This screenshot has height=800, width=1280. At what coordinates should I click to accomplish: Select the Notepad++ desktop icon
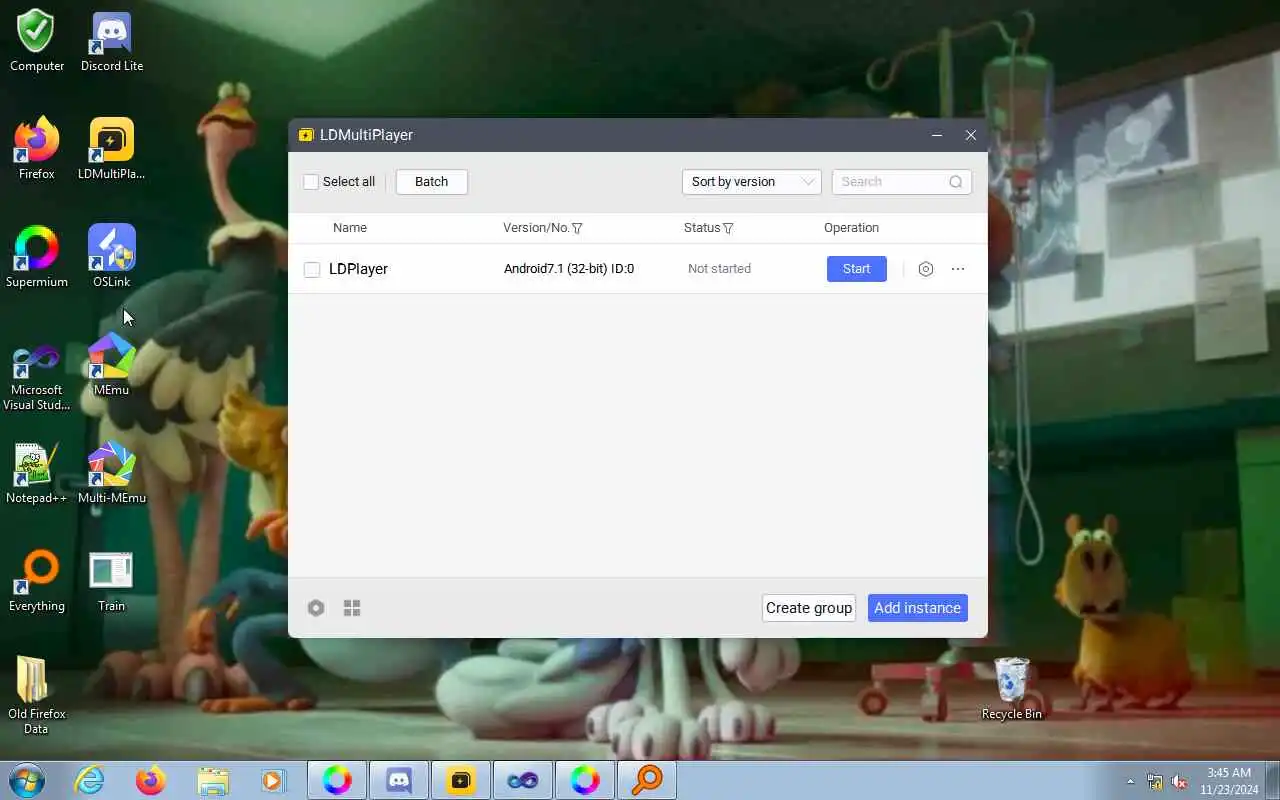pos(37,473)
